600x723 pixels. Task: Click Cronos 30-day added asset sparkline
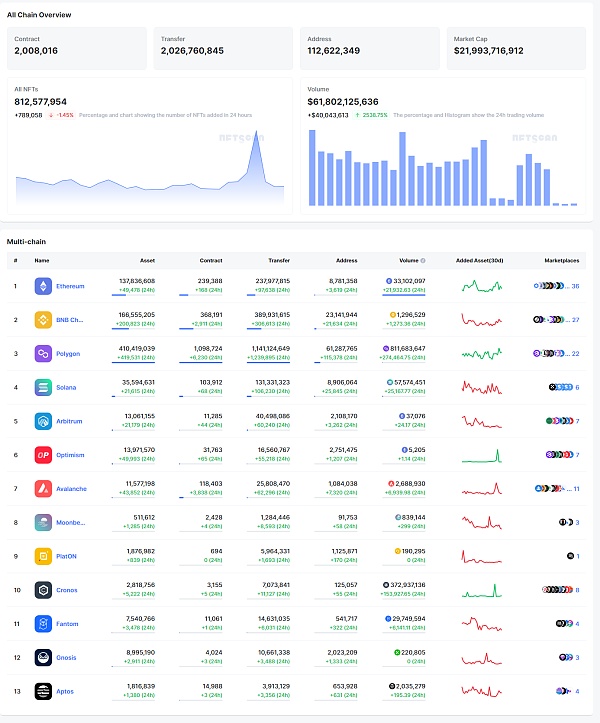tap(481, 590)
